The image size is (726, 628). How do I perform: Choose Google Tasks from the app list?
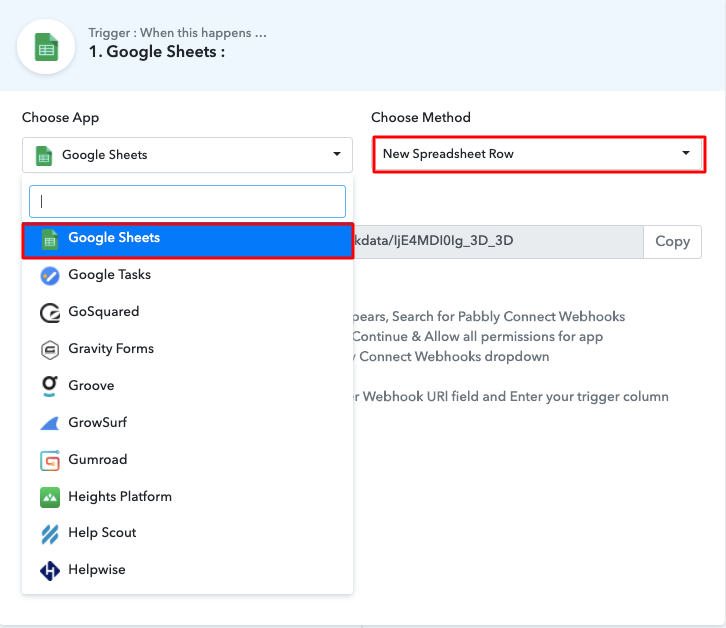tap(188, 275)
